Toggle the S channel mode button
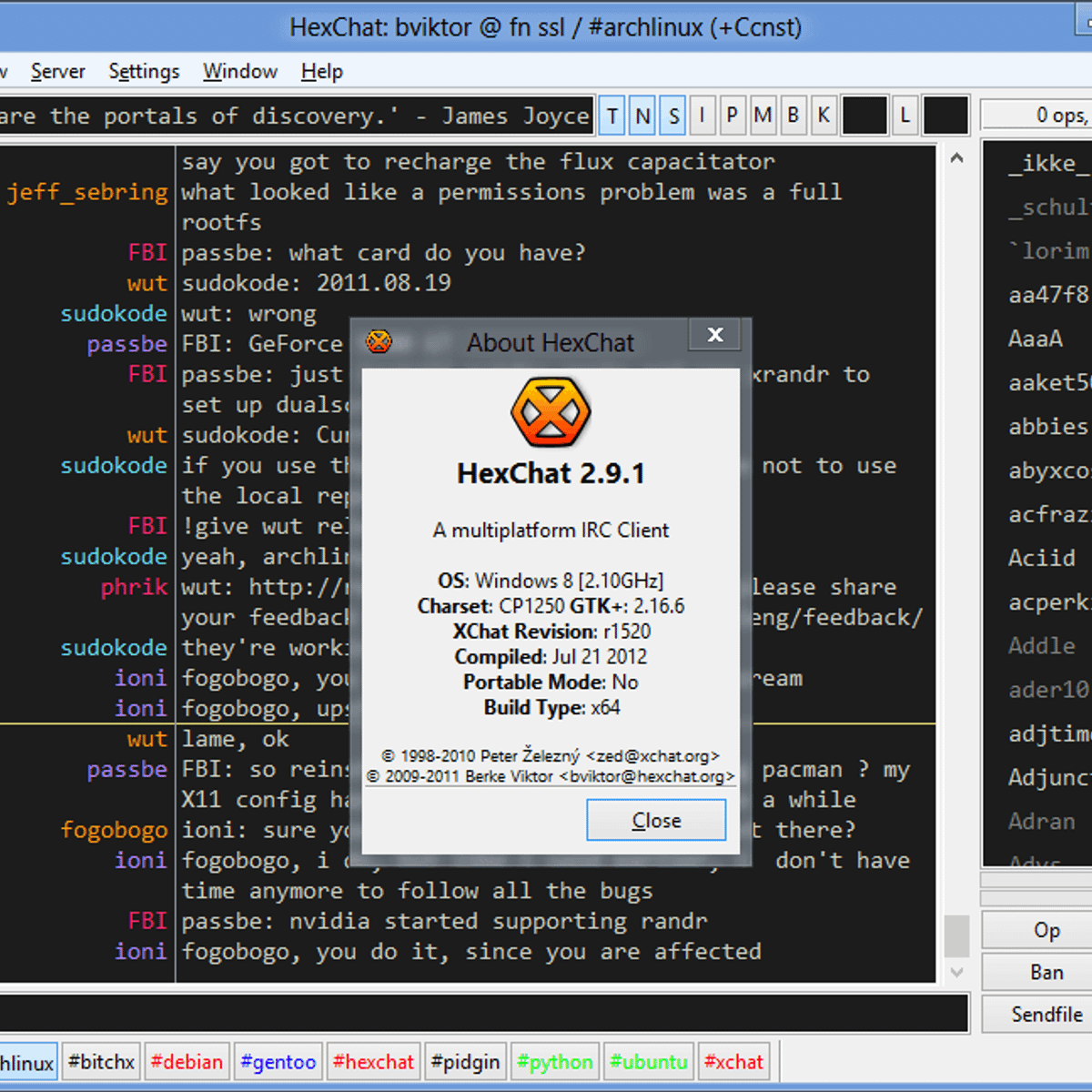 (x=672, y=116)
